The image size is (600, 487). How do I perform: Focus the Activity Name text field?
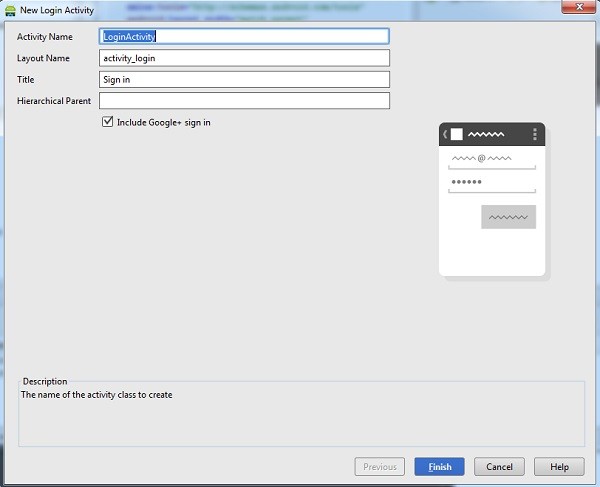(244, 36)
